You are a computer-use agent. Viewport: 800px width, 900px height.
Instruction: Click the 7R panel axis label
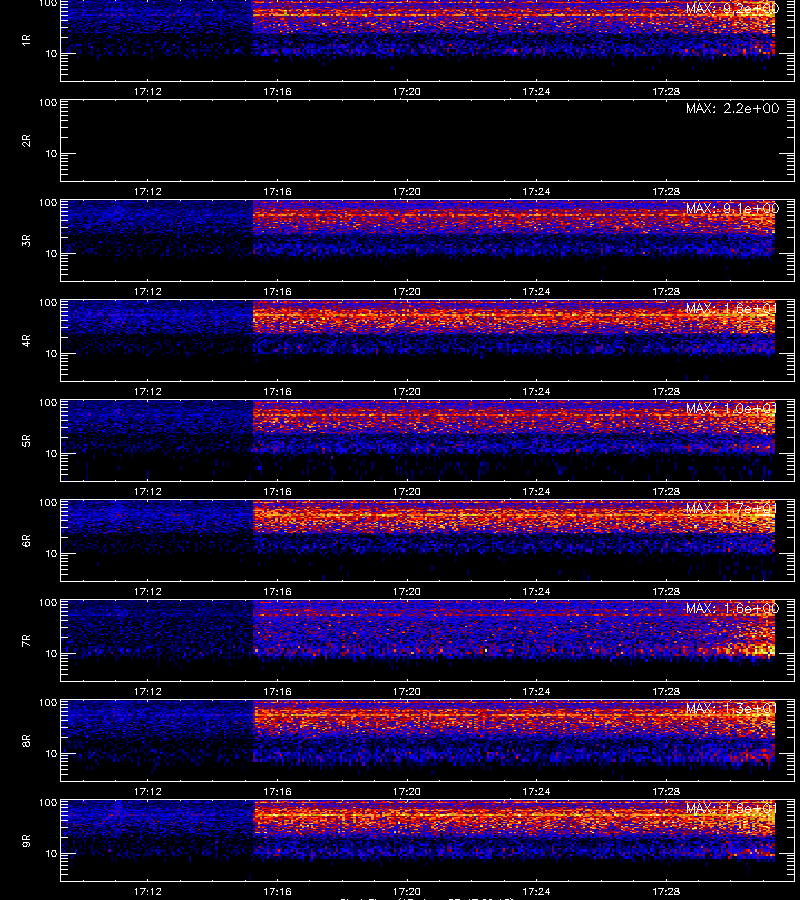coord(26,641)
